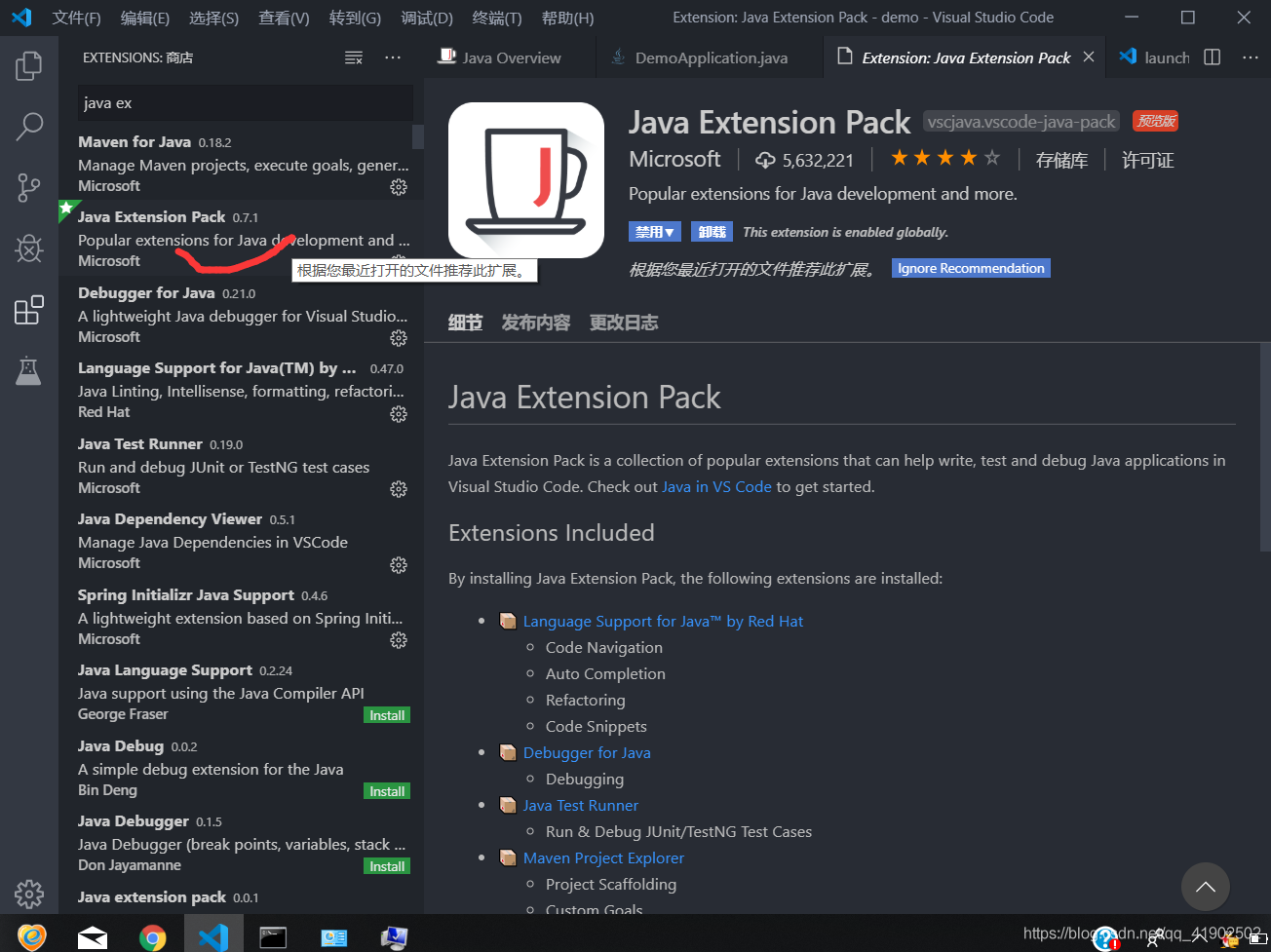This screenshot has height=952, width=1271.
Task: Open the 终端(T) Terminal menu
Action: click(497, 18)
